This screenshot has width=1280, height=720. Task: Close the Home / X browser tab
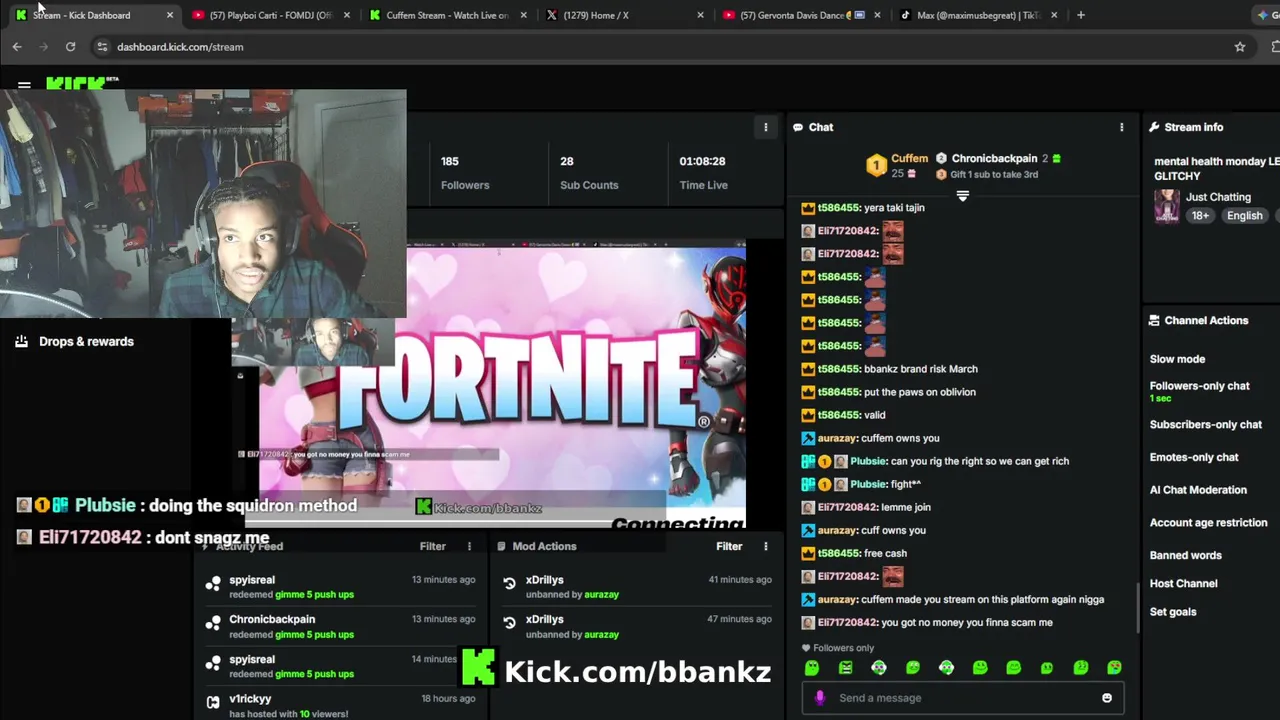pos(700,15)
